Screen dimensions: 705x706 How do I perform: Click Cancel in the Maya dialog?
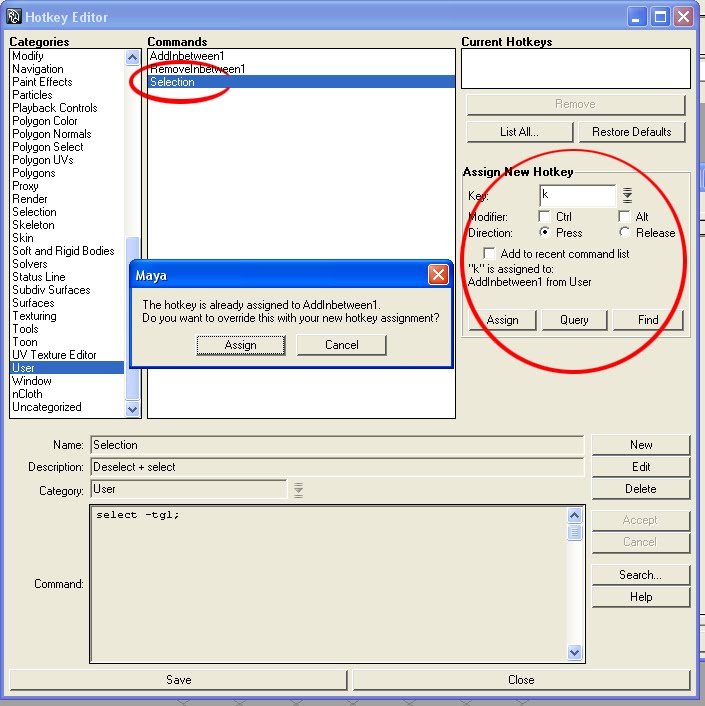coord(342,345)
